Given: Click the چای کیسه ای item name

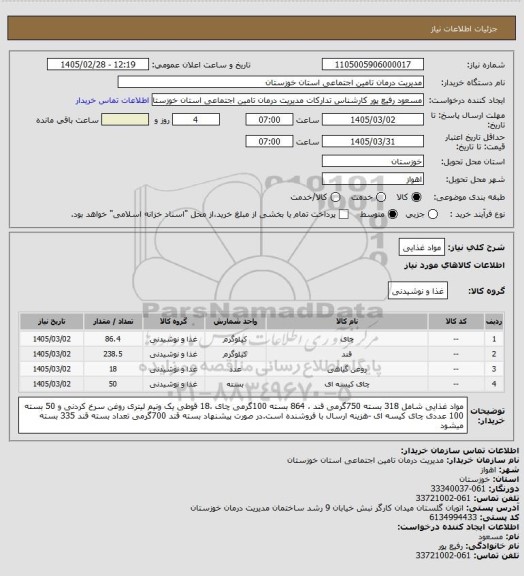Looking at the screenshot, I should pos(347,384).
